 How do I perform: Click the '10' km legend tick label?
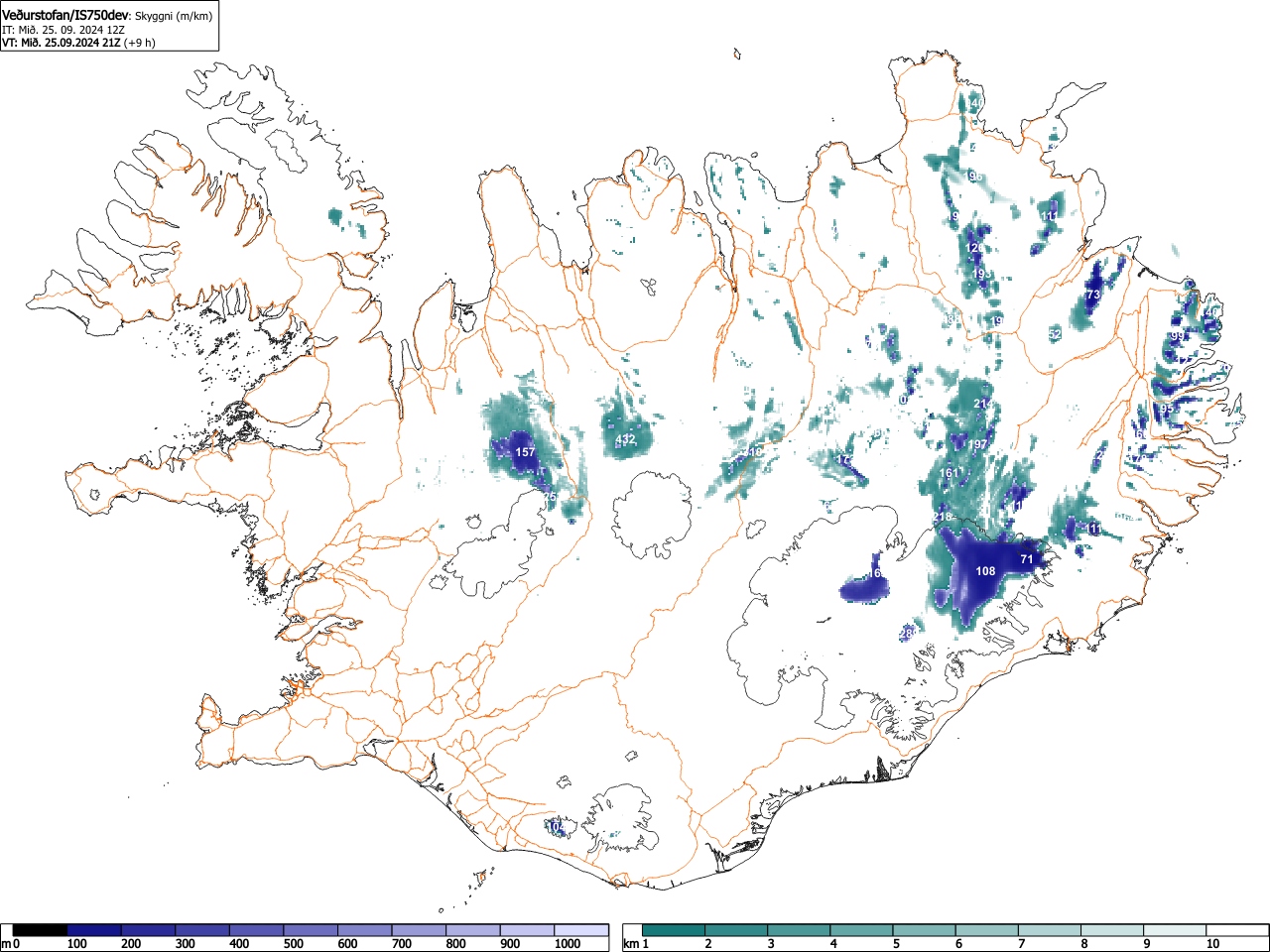[1212, 944]
